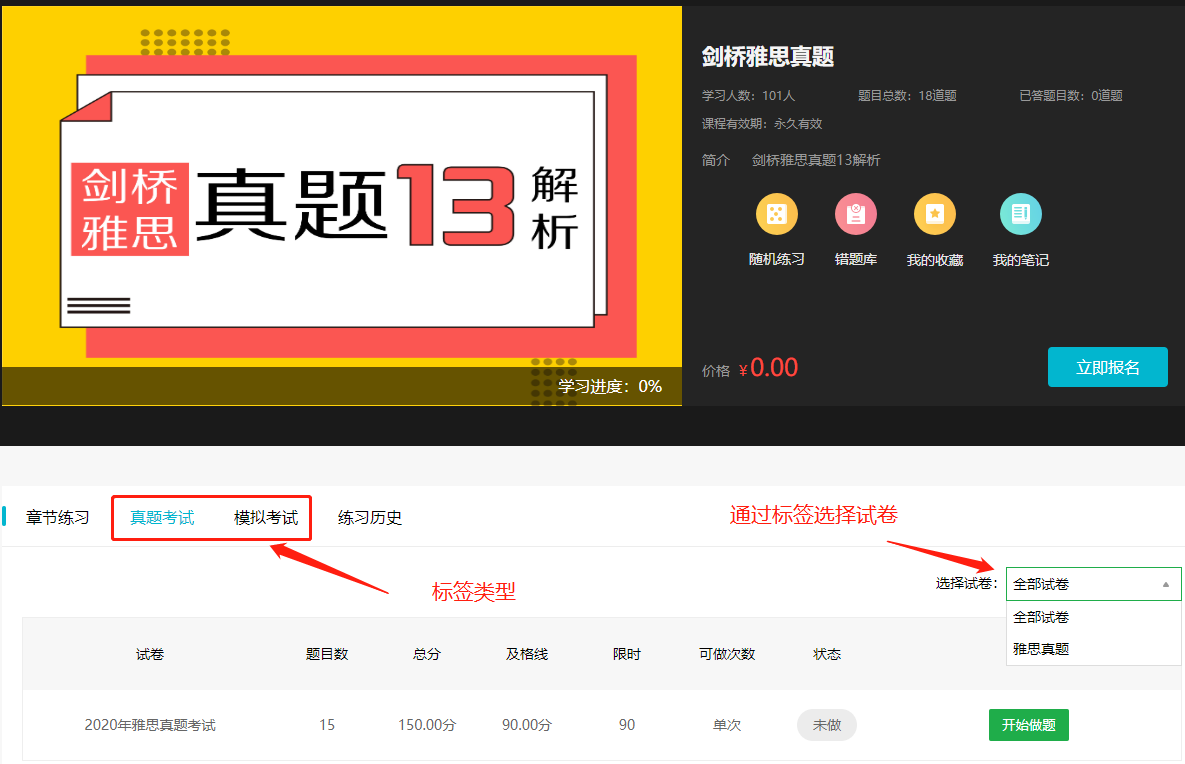Click the 立即报名 enroll button
This screenshot has height=764, width=1185.
(x=1107, y=367)
